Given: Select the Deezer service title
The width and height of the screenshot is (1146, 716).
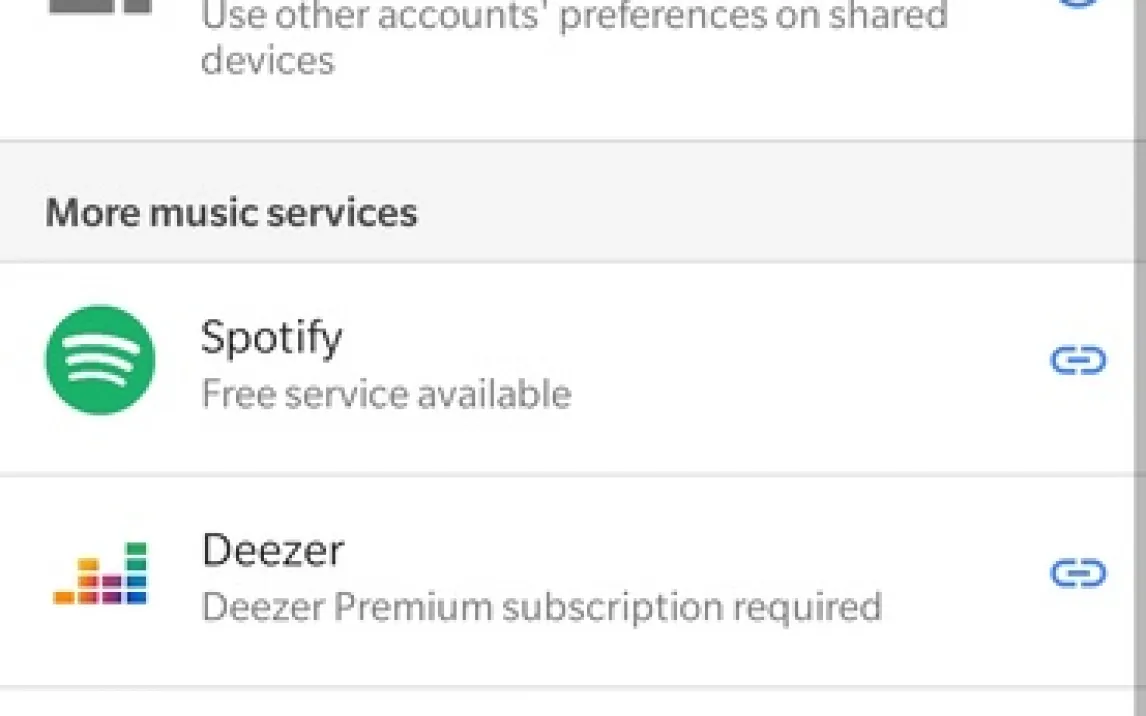Looking at the screenshot, I should [x=272, y=550].
